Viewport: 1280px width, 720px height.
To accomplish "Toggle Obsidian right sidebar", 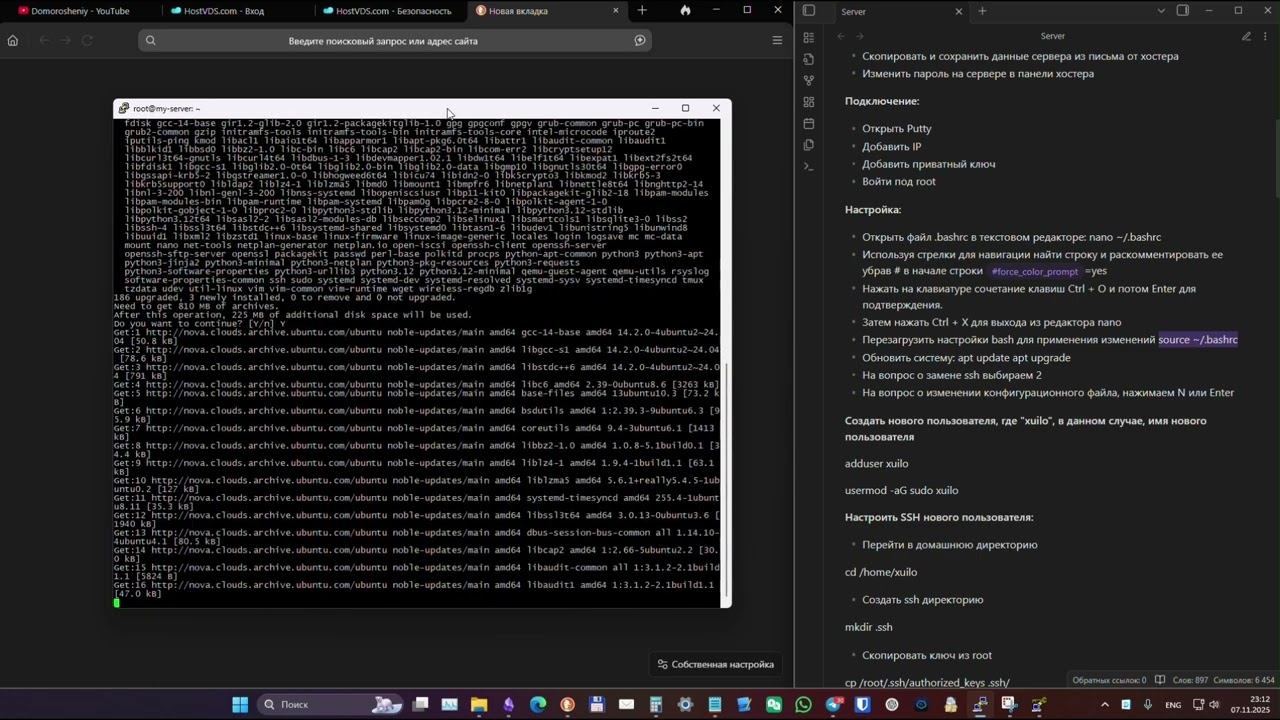I will (1182, 11).
